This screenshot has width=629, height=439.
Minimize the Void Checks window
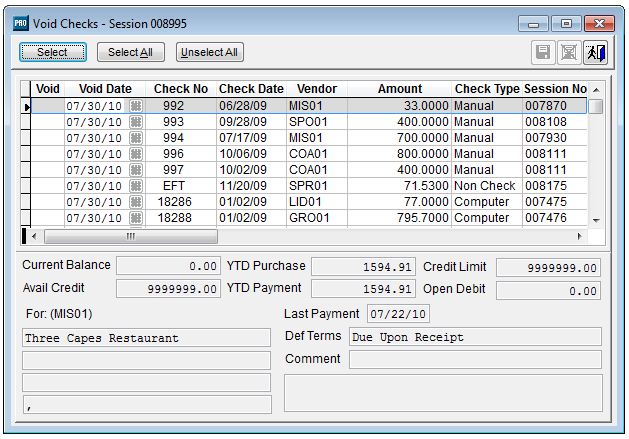[534, 24]
